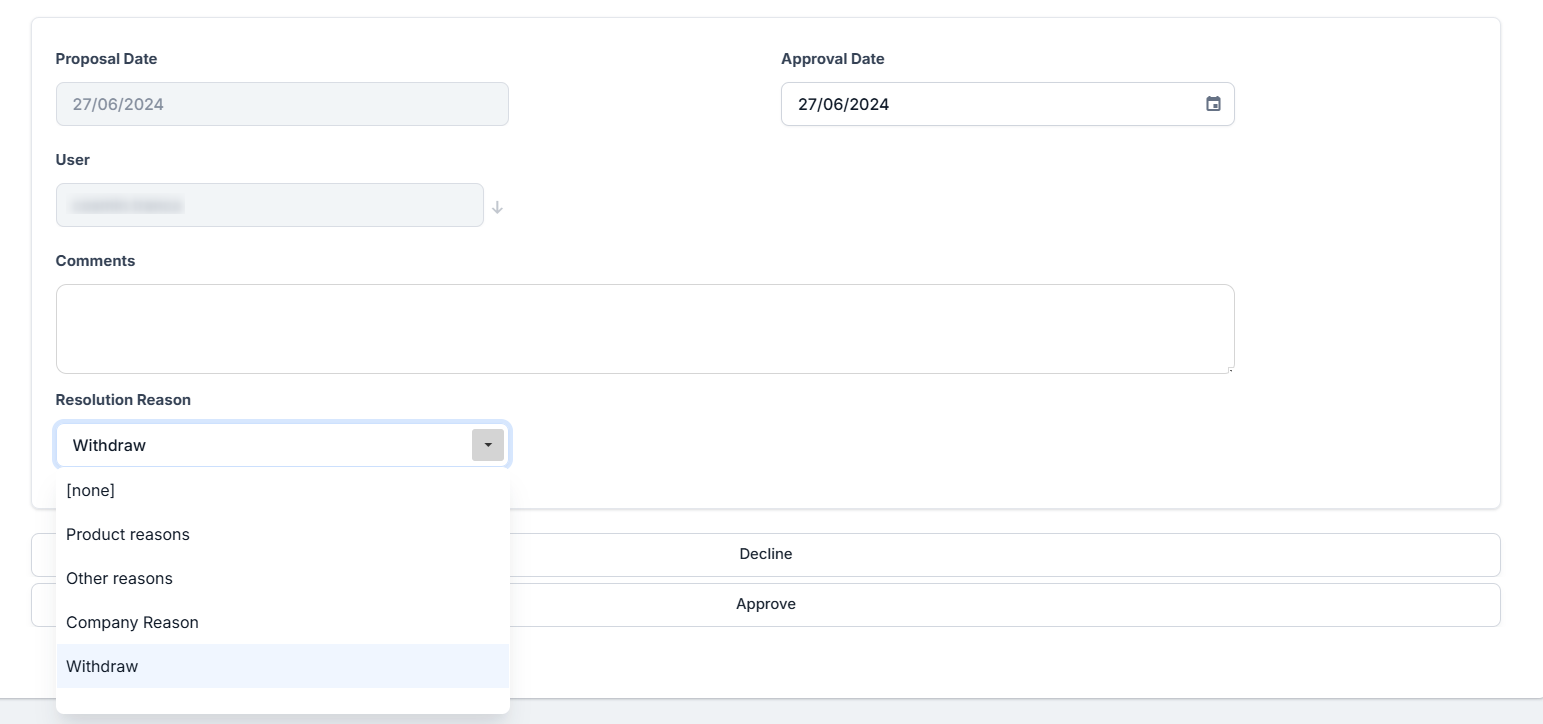Collapse the Resolution Reason dropdown arrow
Screen dimensions: 1543x724
click(x=488, y=445)
